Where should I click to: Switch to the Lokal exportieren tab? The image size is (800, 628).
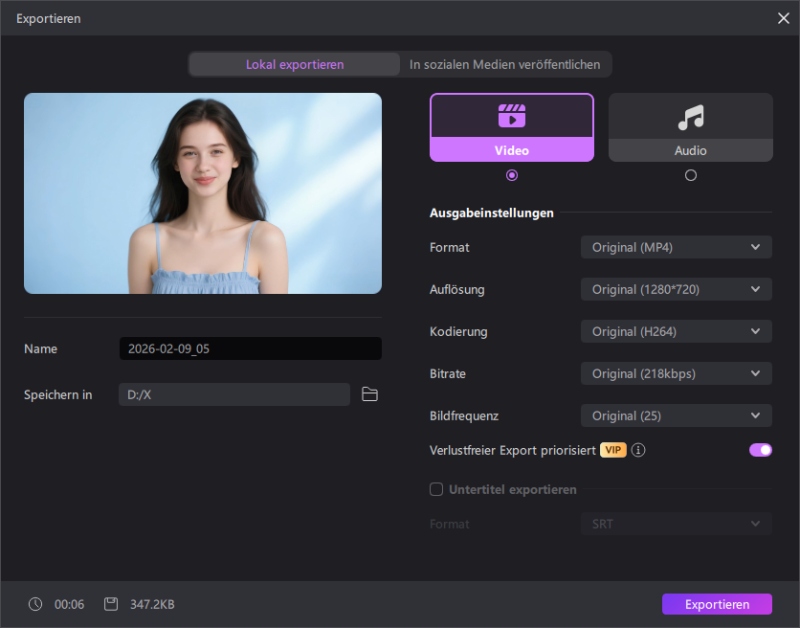coord(293,63)
